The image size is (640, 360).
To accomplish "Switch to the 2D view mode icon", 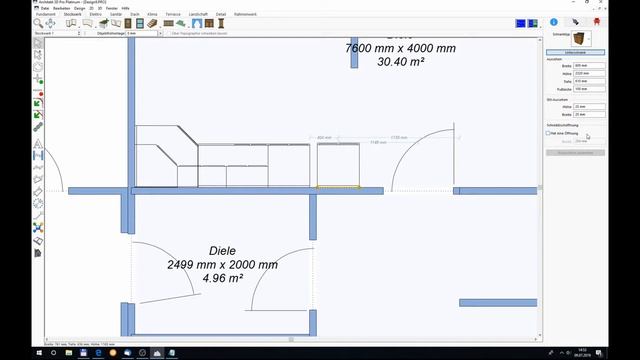I will point(520,23).
